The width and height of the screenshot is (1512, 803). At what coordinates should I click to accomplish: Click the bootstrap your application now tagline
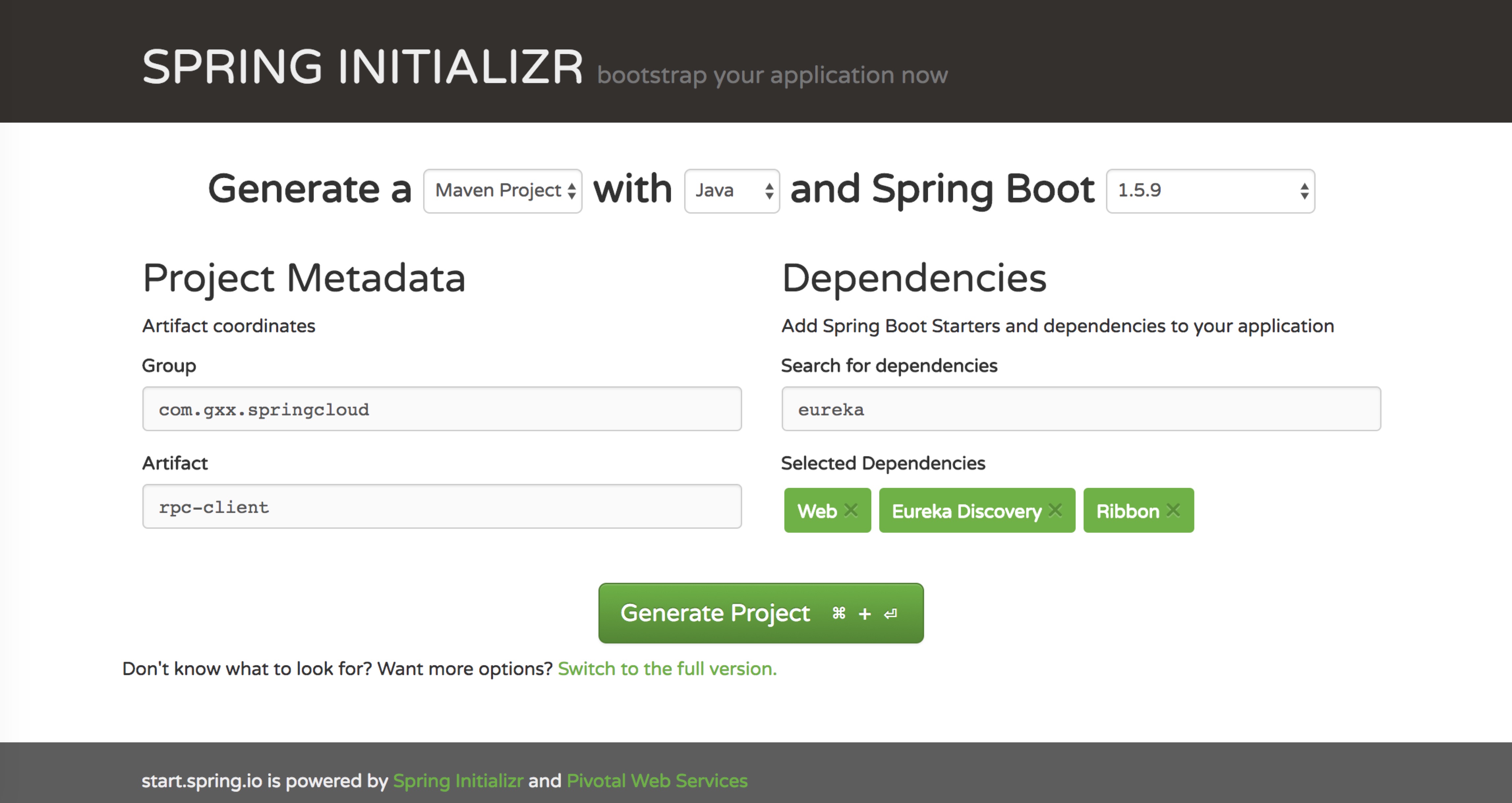772,75
